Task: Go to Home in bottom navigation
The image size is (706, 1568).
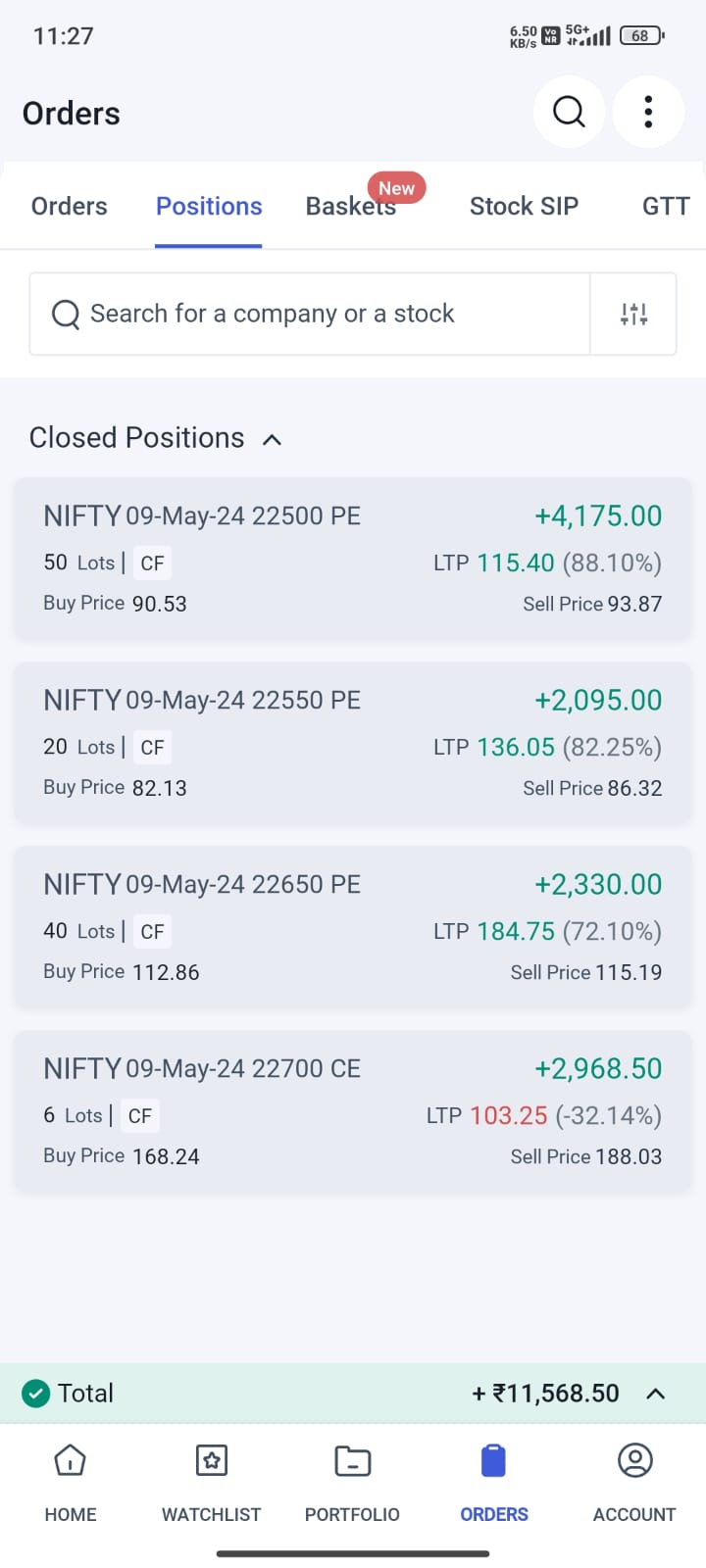Action: (x=71, y=1461)
